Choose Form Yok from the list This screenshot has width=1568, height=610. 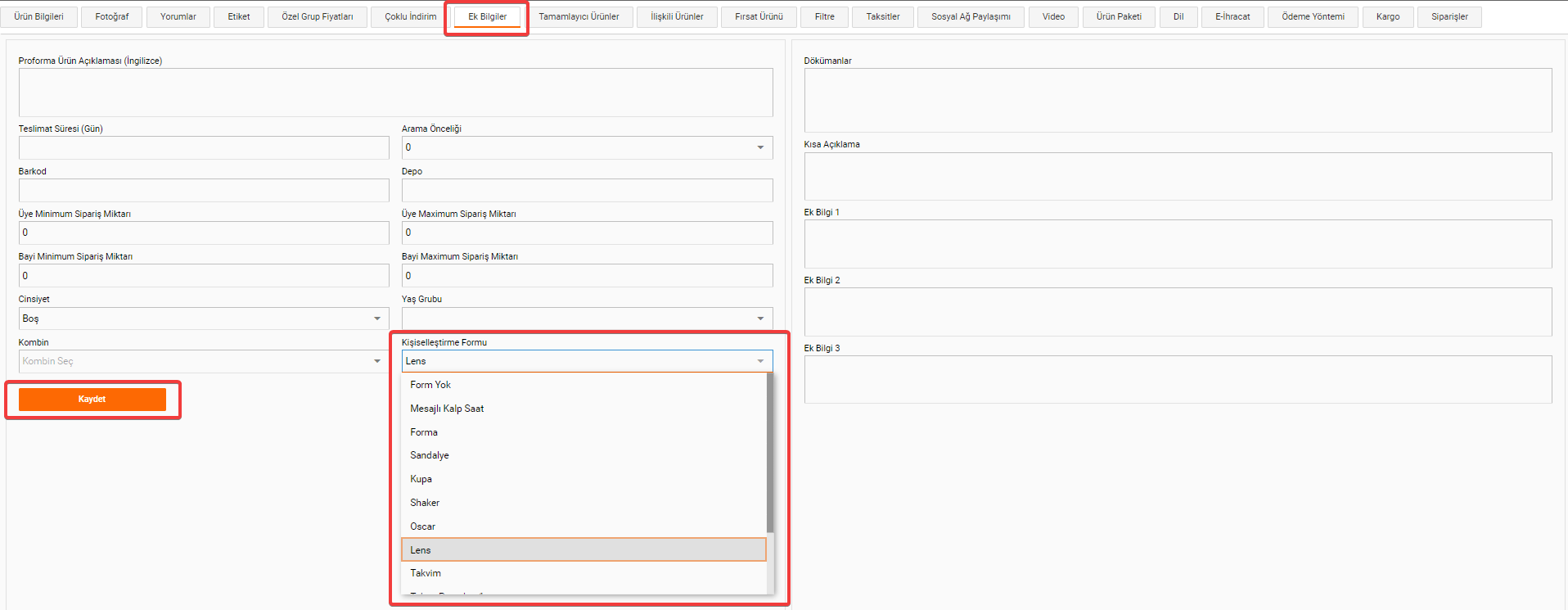click(x=583, y=385)
